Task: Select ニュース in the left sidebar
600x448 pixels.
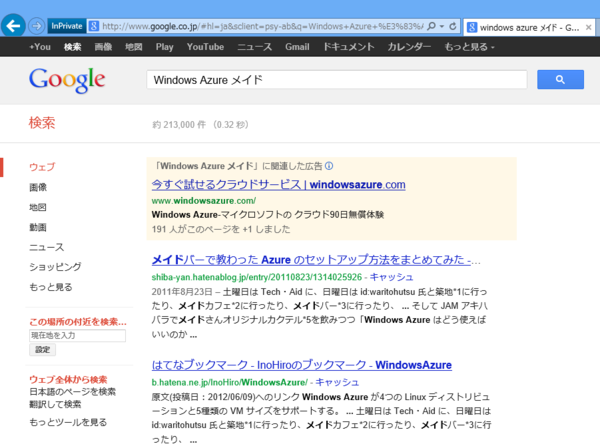Action: coord(46,247)
